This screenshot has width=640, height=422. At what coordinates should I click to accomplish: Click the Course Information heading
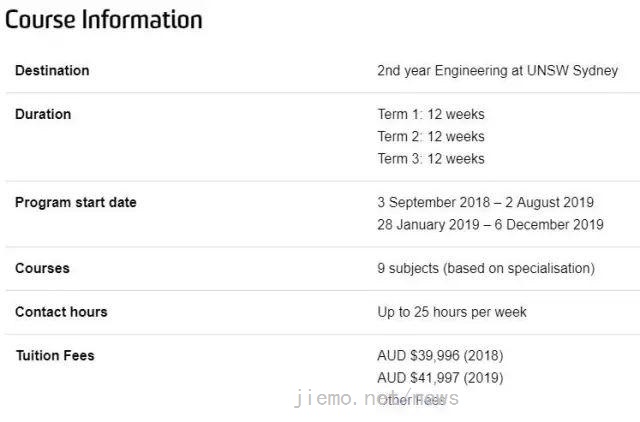coord(104,20)
